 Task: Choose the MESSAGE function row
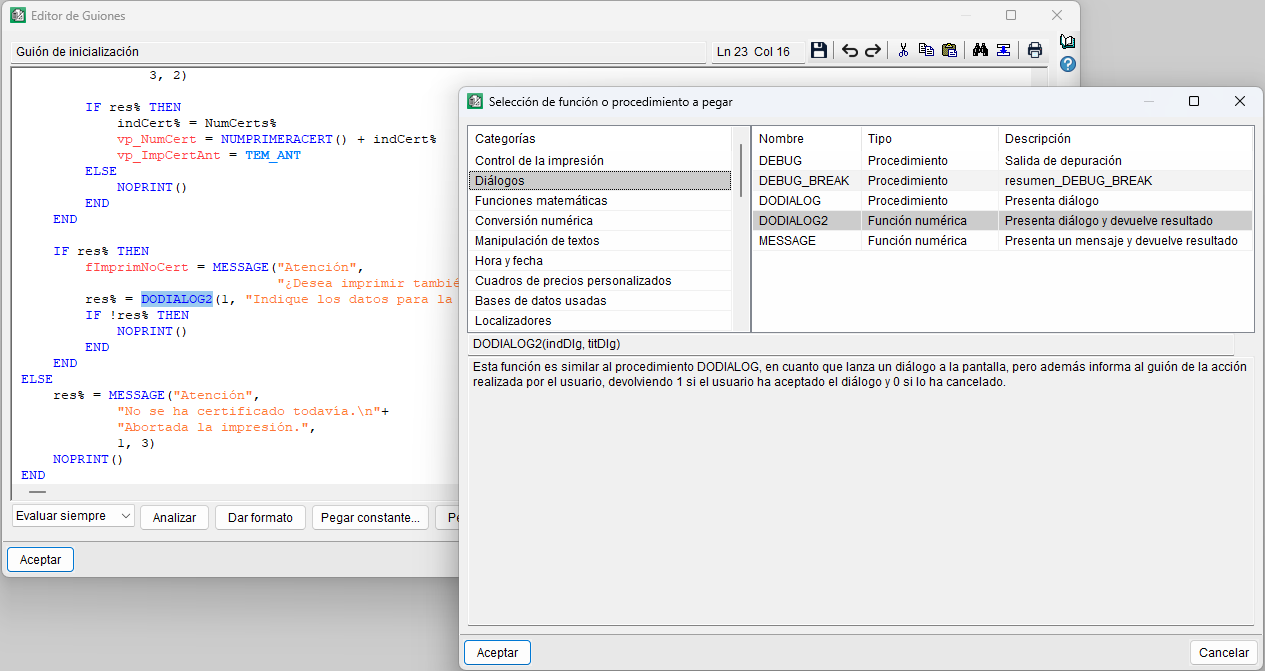pos(1002,240)
